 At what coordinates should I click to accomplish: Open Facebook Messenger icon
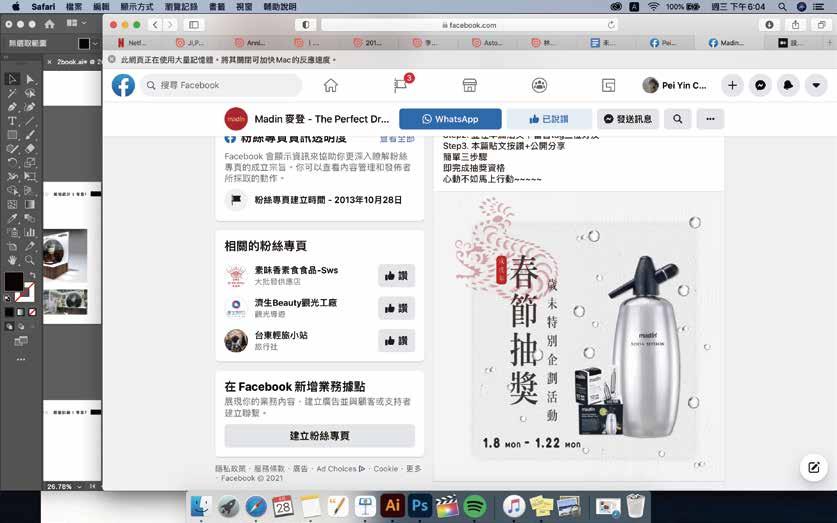click(x=760, y=85)
